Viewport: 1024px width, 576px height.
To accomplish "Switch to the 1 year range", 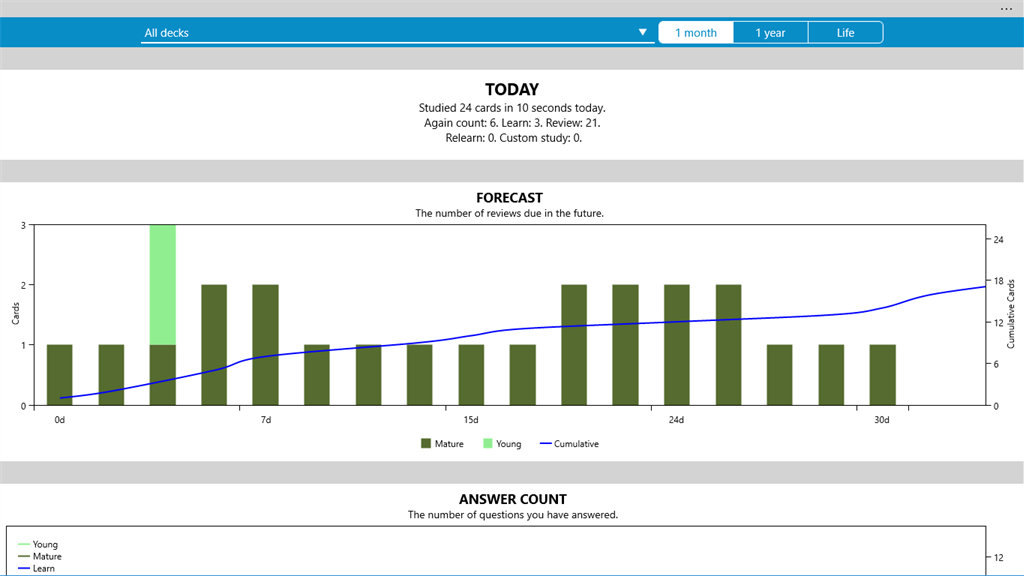I will tap(770, 33).
